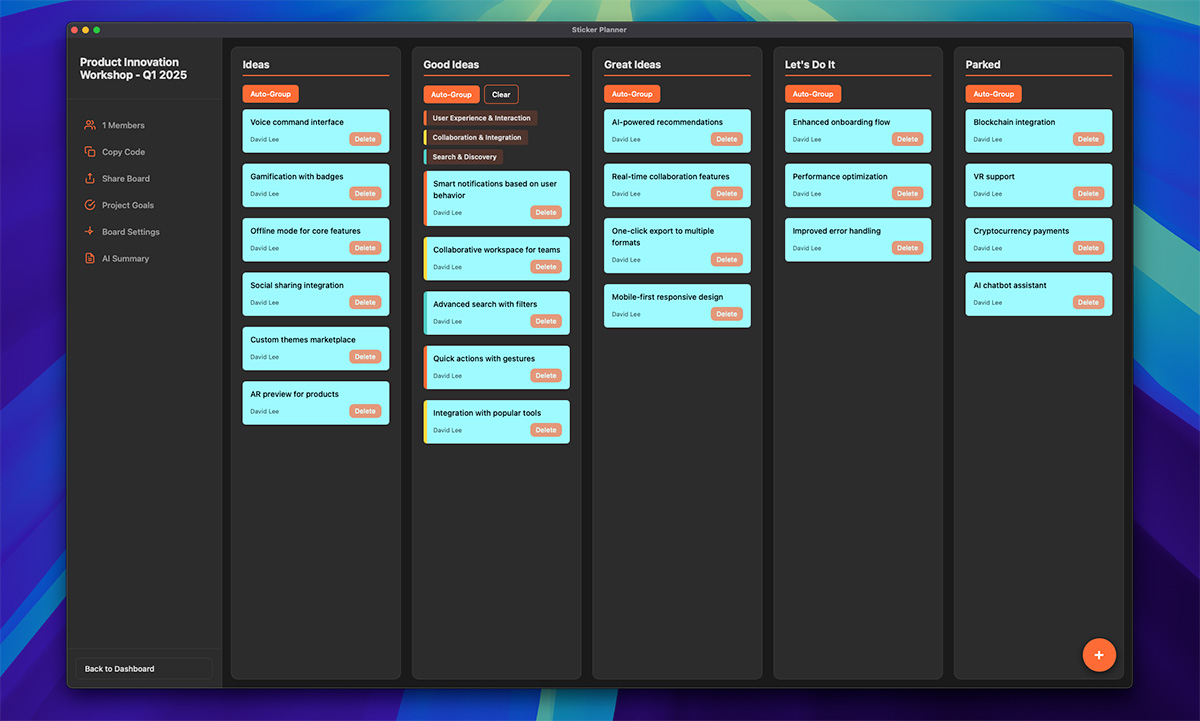Auto-Group the Ideas column
This screenshot has width=1200, height=721.
point(270,93)
